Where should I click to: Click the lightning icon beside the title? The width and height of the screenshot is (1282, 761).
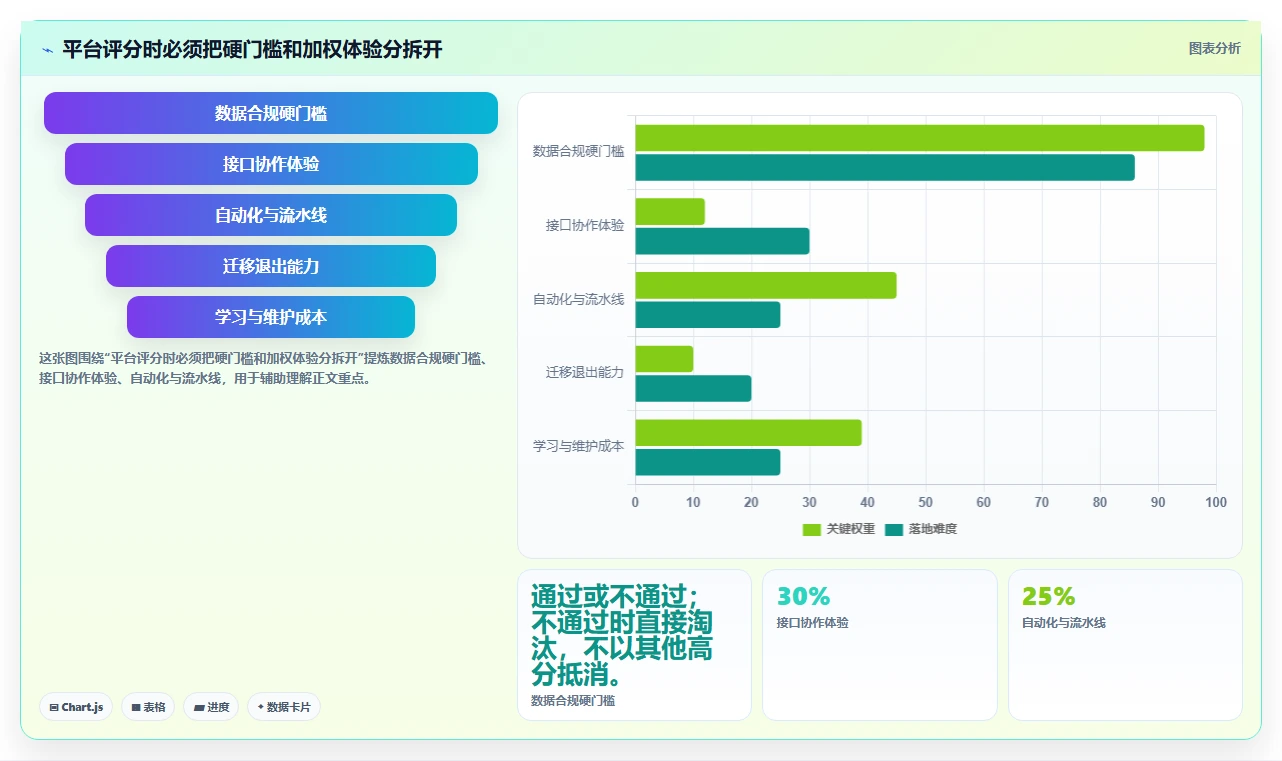point(47,50)
